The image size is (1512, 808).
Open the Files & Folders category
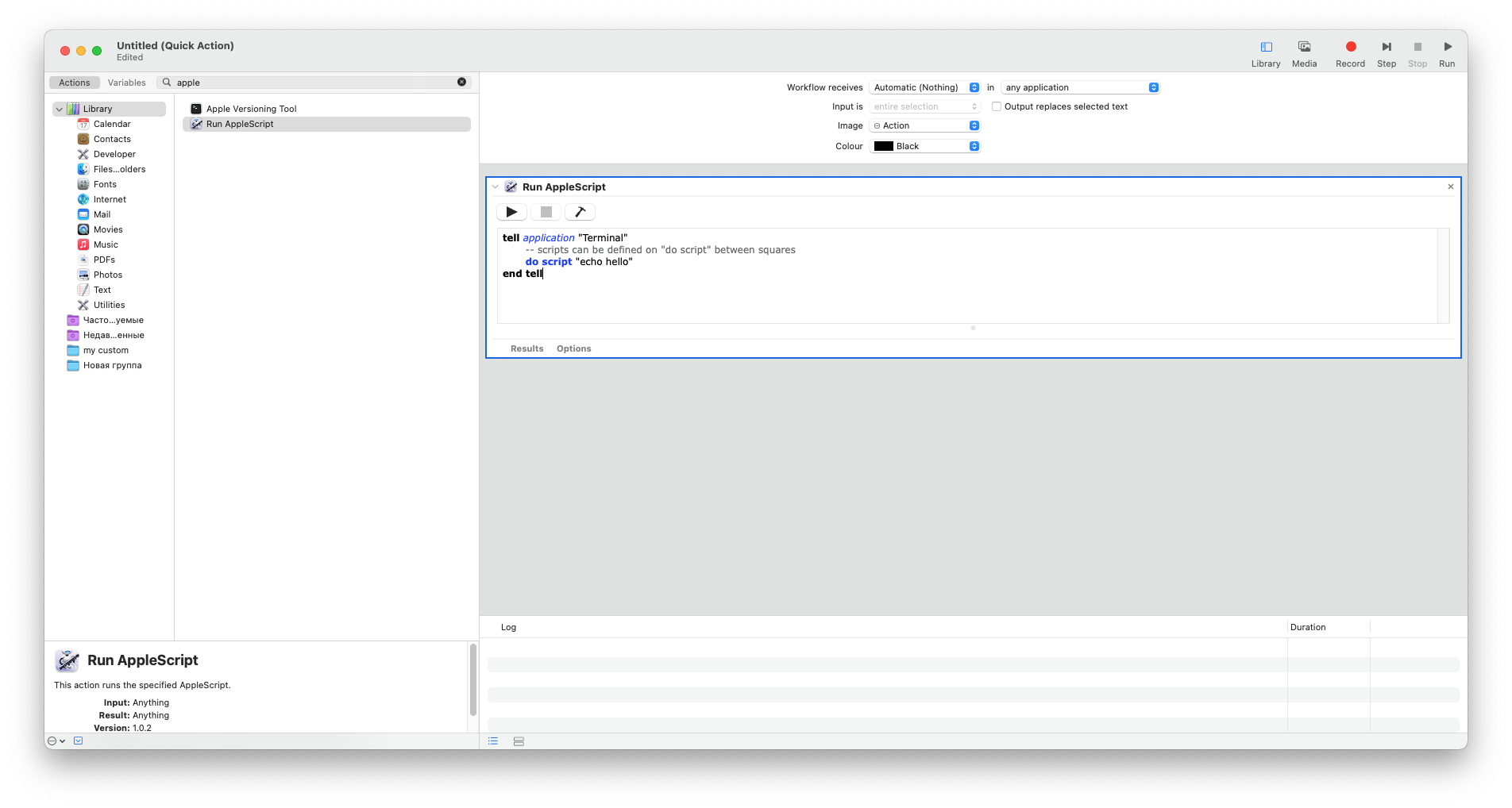click(119, 169)
